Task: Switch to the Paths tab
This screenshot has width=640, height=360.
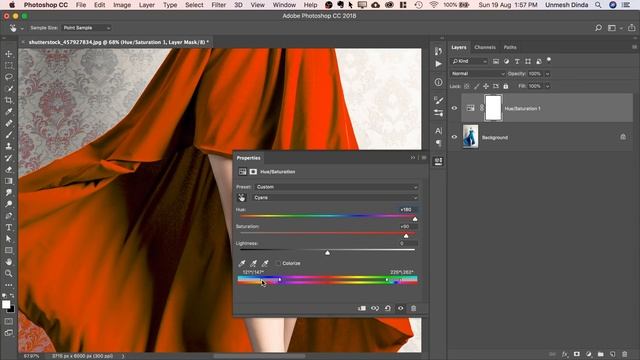Action: click(x=510, y=47)
